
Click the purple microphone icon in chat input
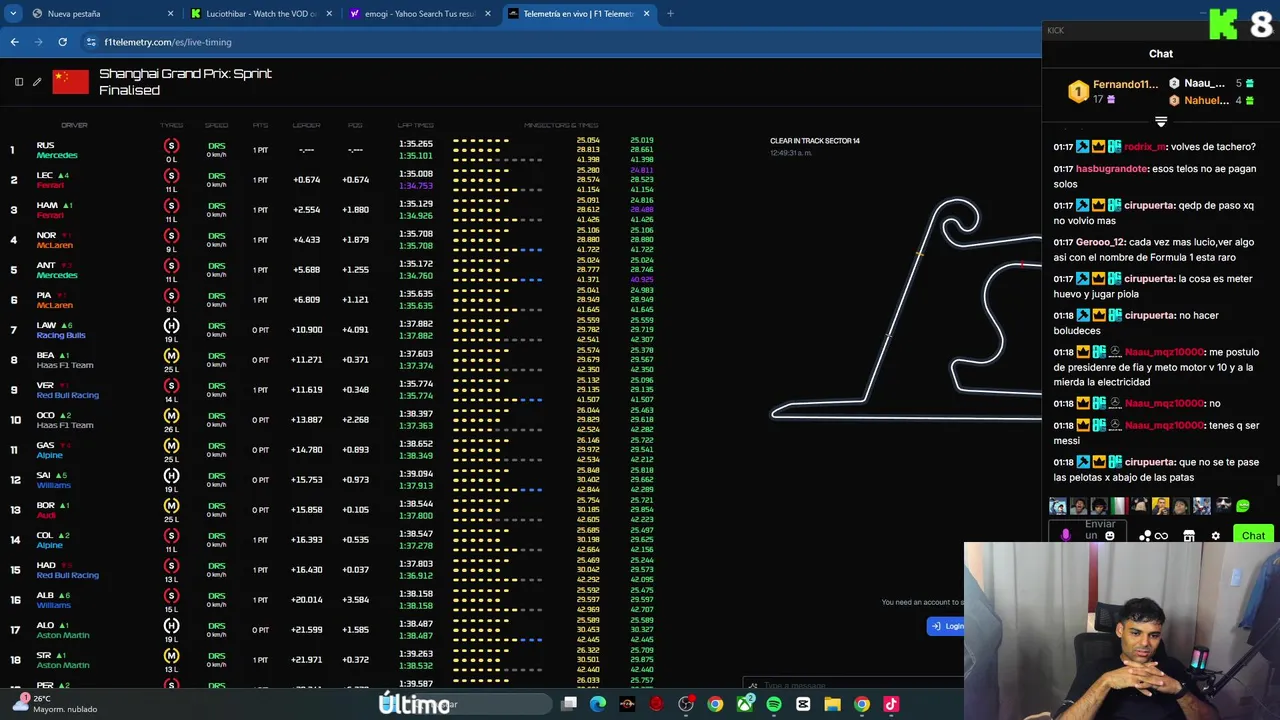pos(1065,536)
